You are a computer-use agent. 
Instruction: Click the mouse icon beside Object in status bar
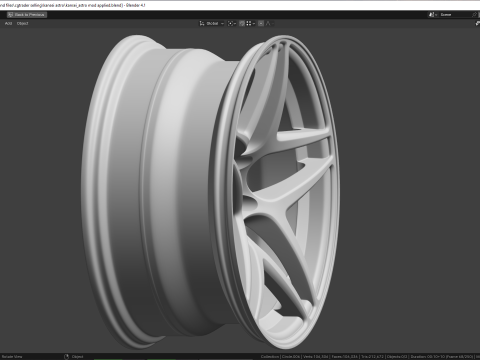click(x=66, y=357)
